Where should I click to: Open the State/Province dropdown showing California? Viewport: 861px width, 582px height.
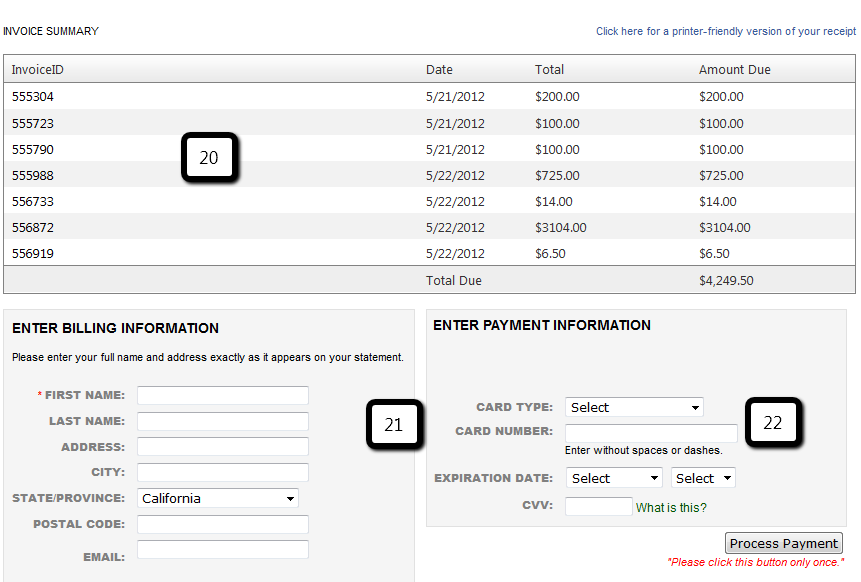[218, 498]
